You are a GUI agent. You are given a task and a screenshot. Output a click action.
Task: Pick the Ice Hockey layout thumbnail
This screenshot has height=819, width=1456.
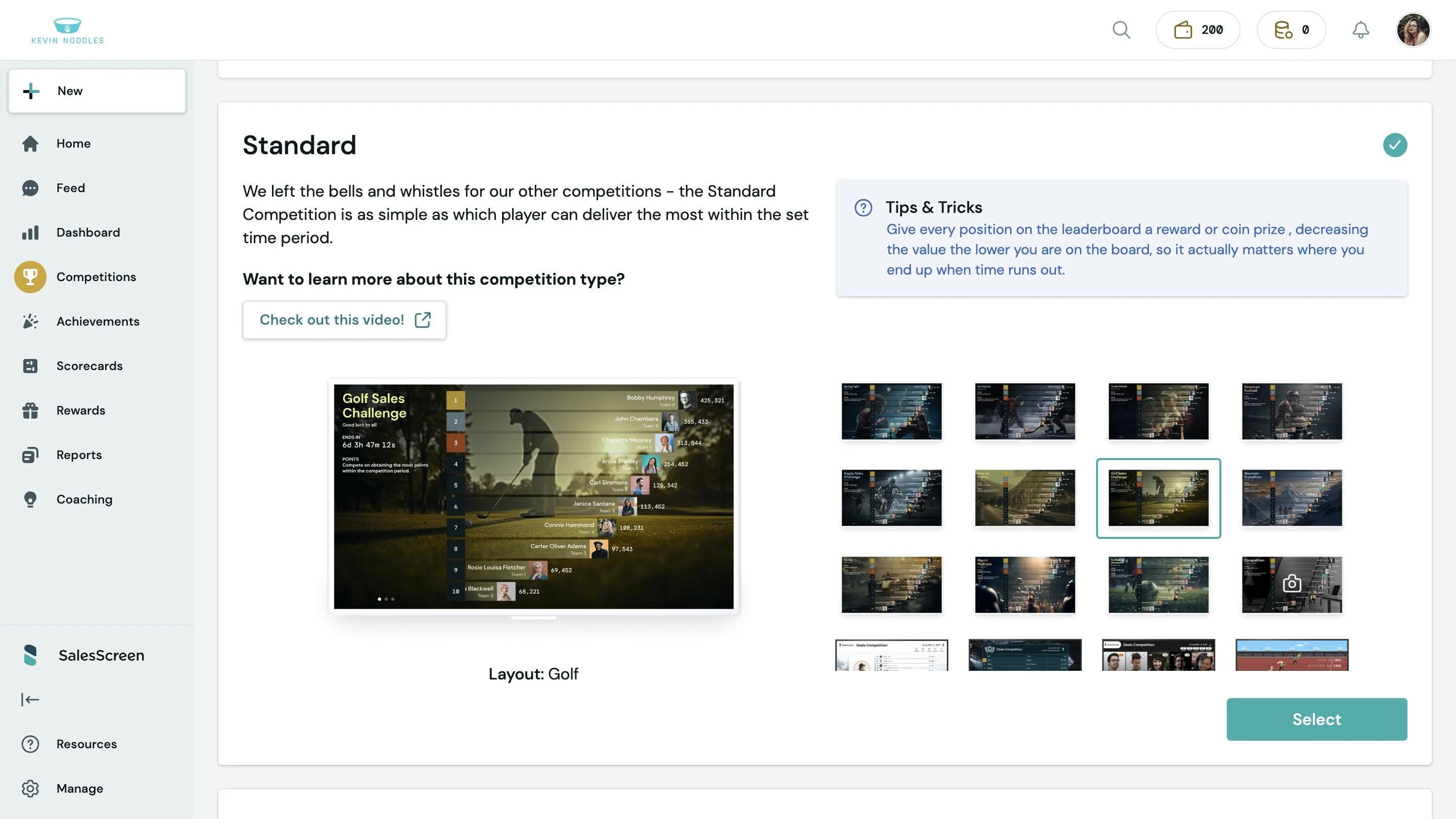(x=1025, y=411)
